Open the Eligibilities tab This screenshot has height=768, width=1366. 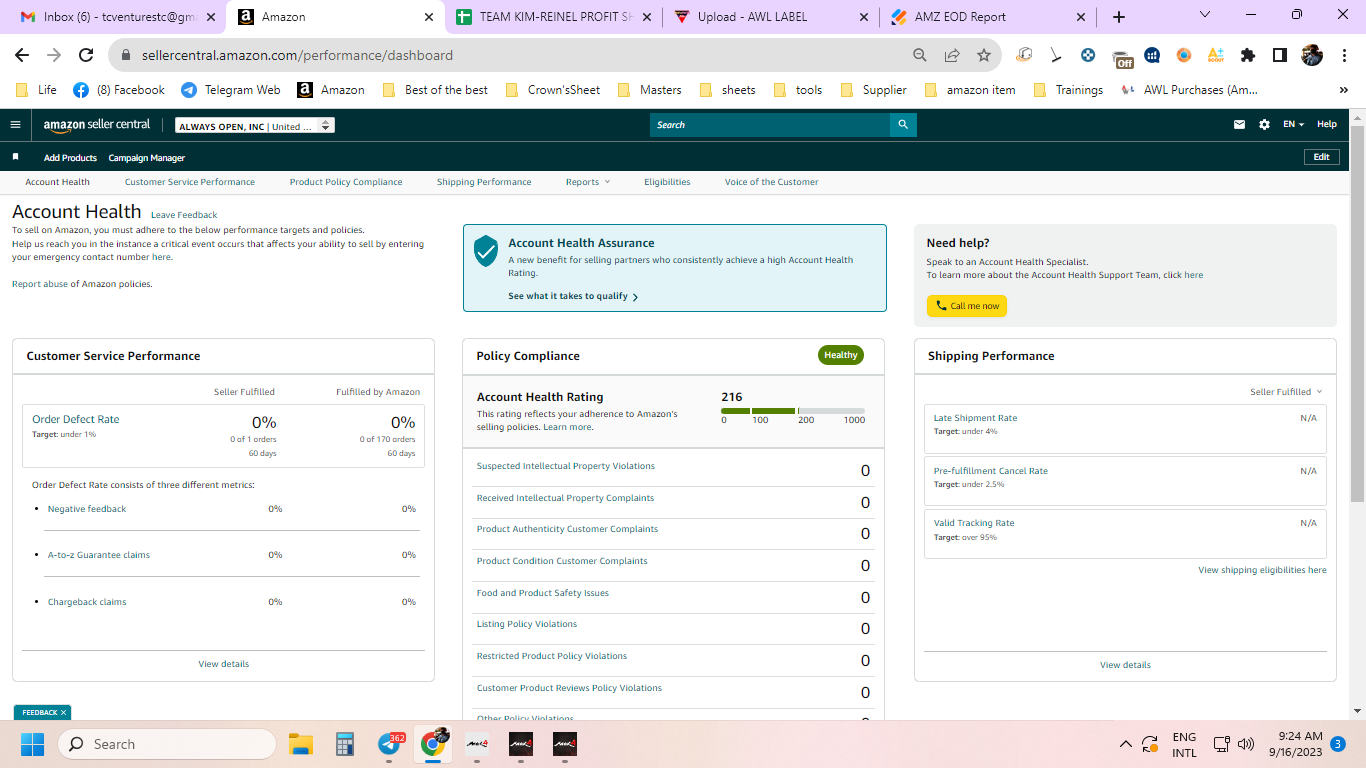point(667,182)
